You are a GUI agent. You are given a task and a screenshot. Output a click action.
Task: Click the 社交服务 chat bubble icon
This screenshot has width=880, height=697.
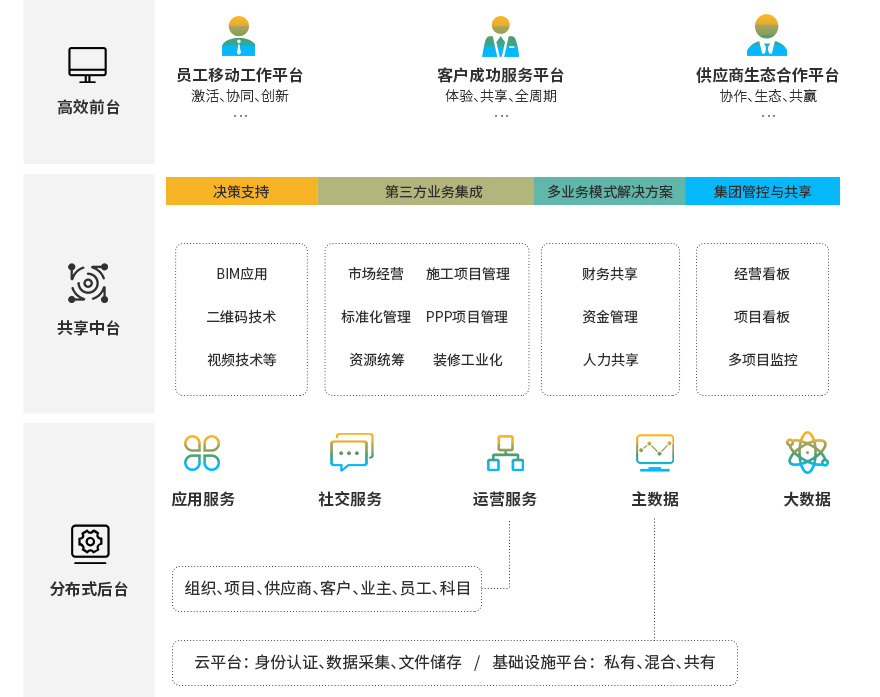351,452
